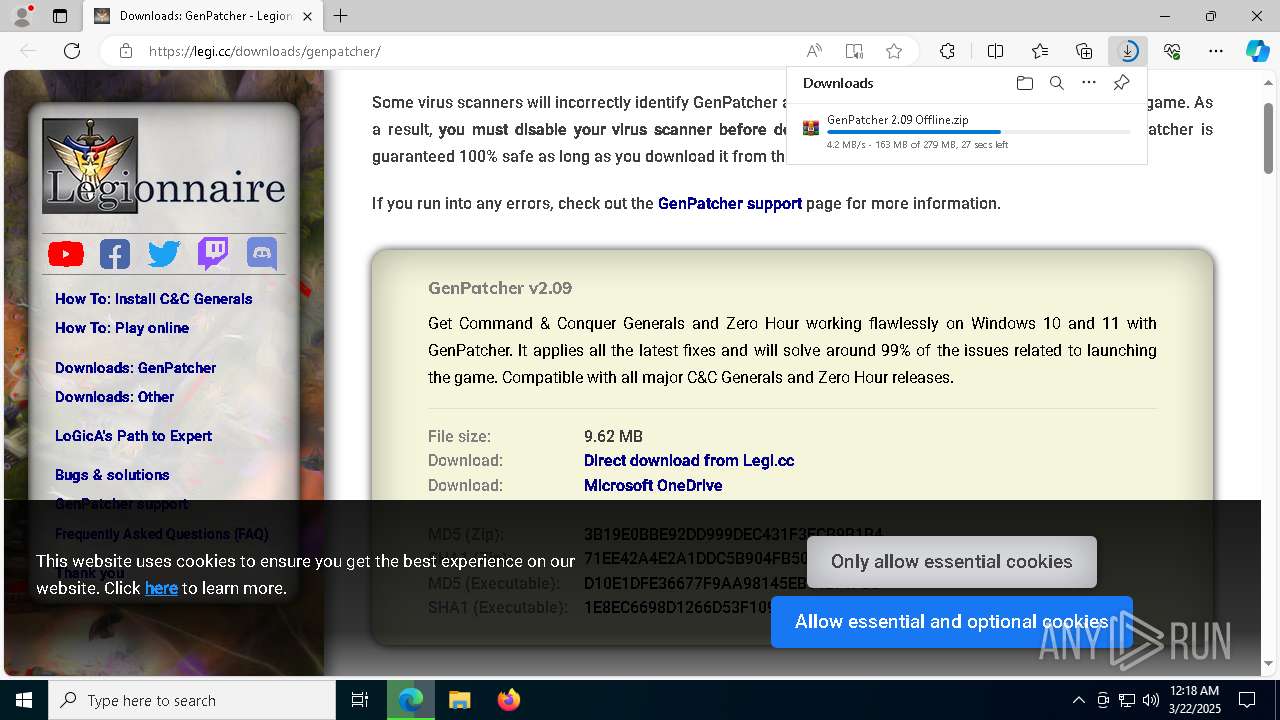
Task: Show hidden system tray icons
Action: [1078, 700]
